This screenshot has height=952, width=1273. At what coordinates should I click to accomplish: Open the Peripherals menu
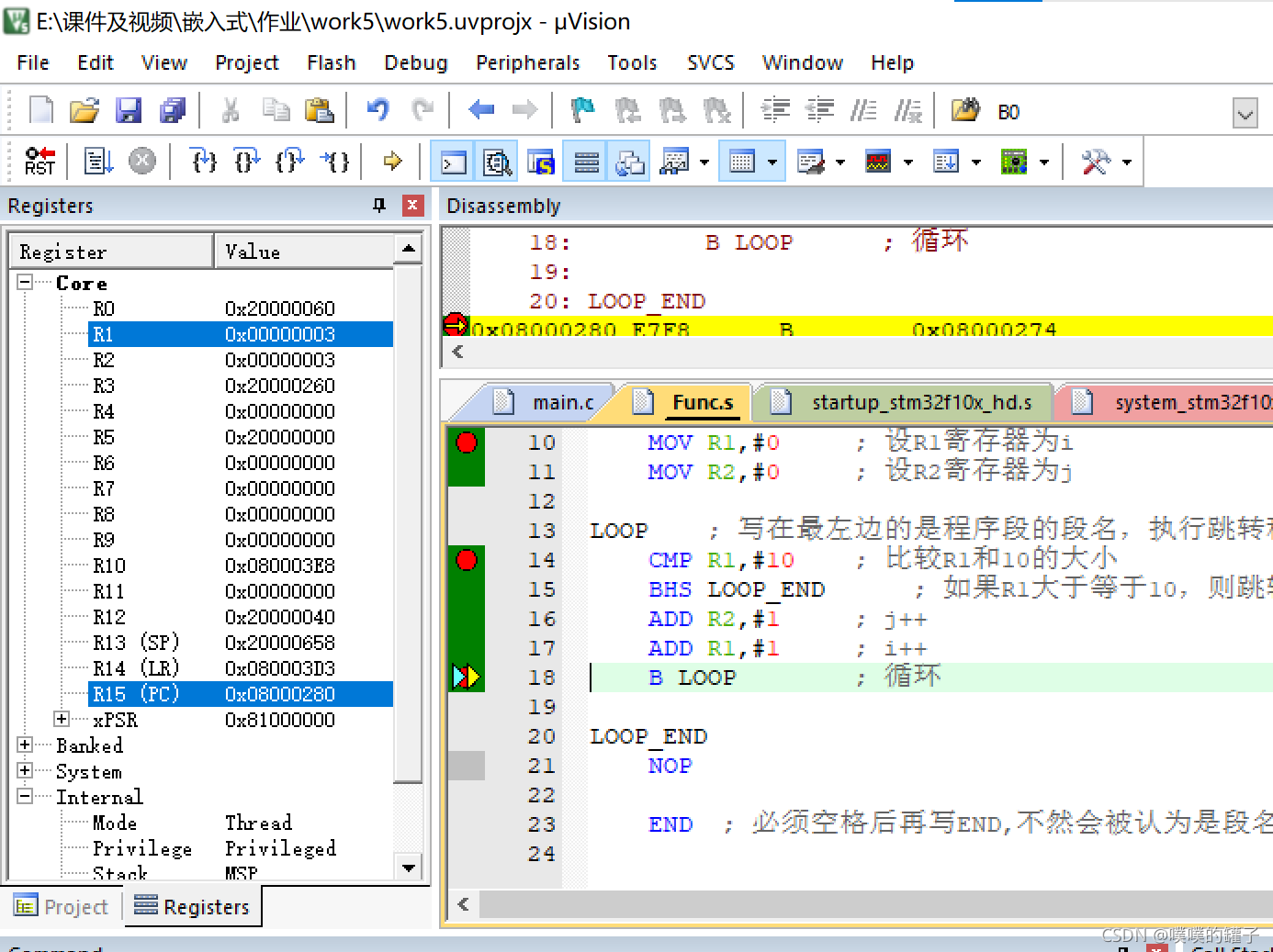tap(527, 62)
